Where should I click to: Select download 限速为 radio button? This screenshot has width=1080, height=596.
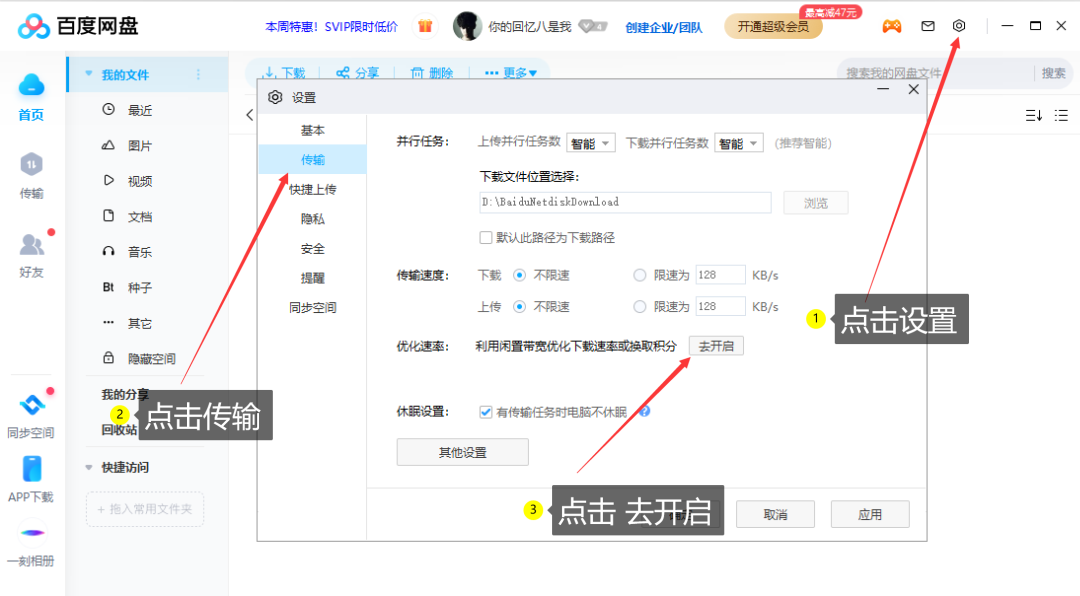pyautogui.click(x=639, y=275)
